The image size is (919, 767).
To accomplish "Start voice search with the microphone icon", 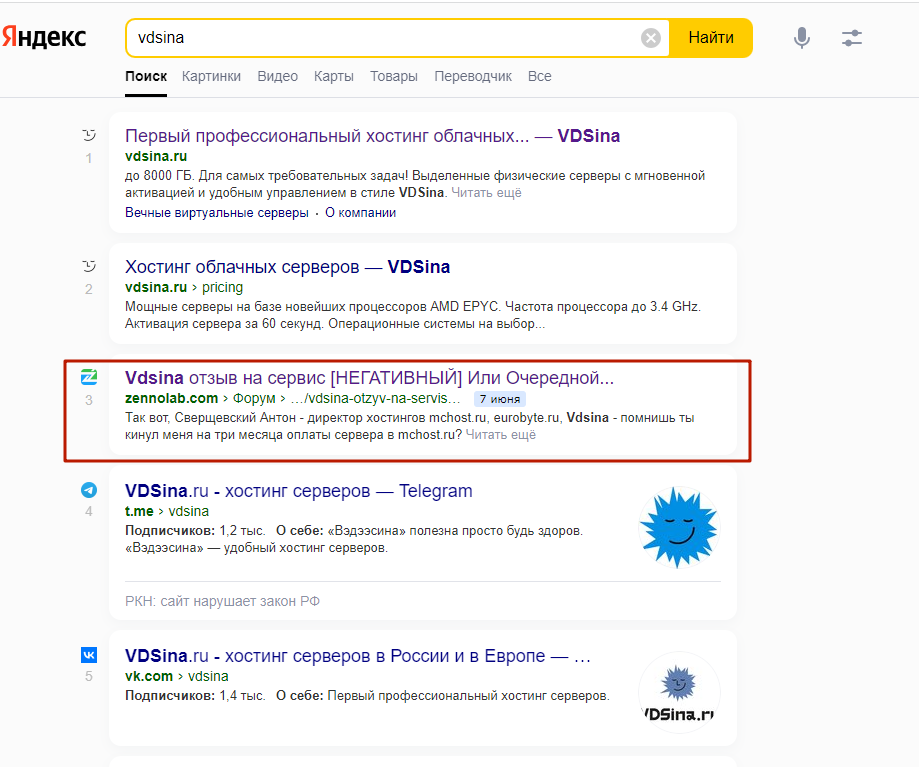I will 802,38.
